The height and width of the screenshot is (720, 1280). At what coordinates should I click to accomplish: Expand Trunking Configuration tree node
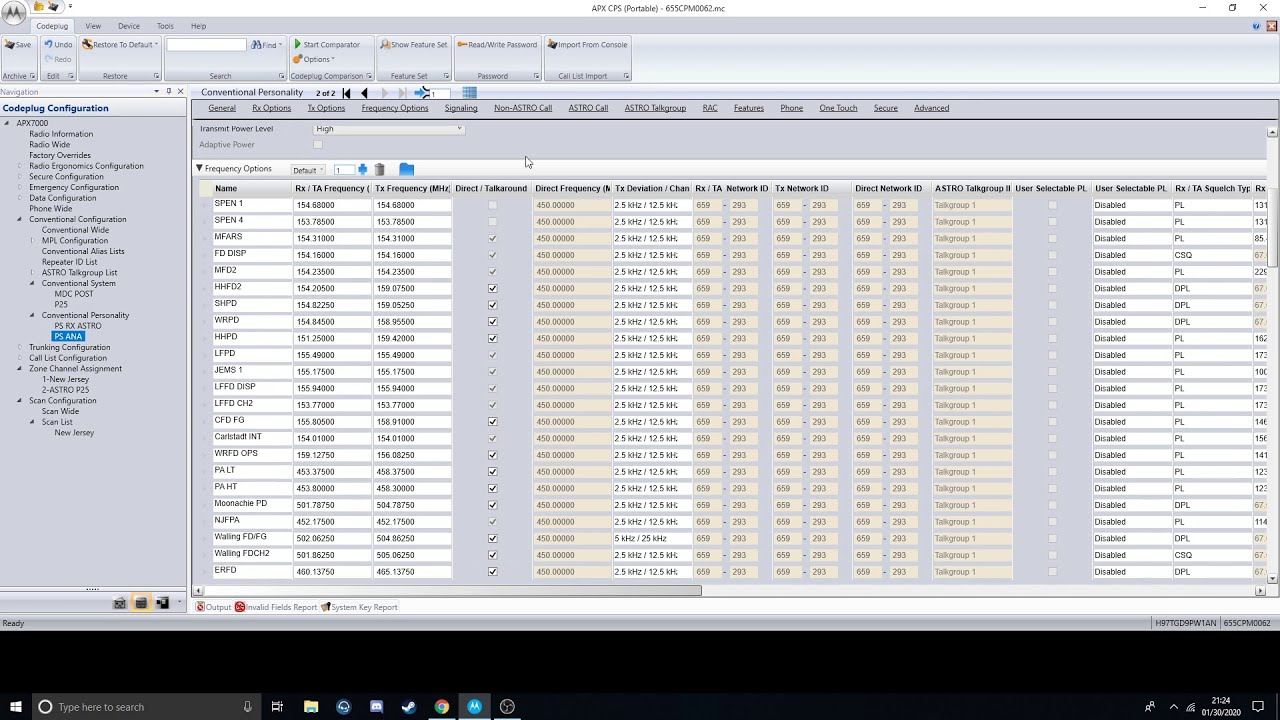coord(20,347)
